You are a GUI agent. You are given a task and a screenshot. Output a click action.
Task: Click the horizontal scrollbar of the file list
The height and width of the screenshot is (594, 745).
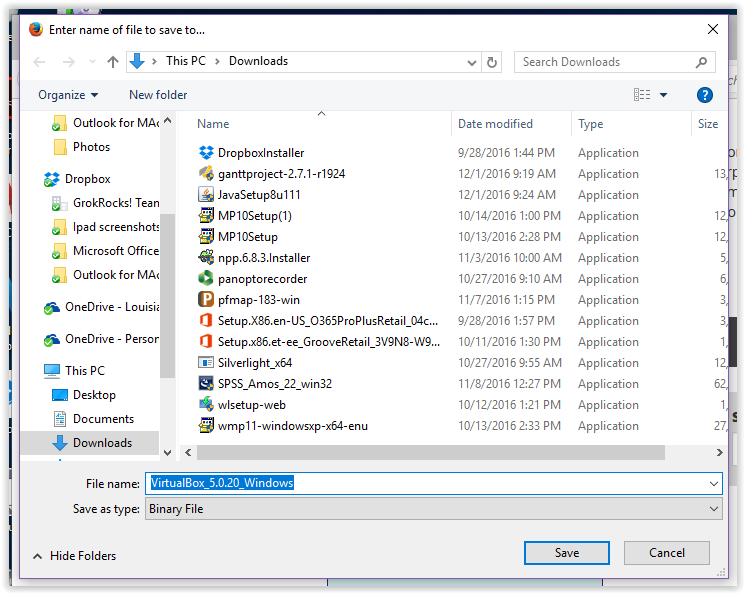tap(430, 452)
